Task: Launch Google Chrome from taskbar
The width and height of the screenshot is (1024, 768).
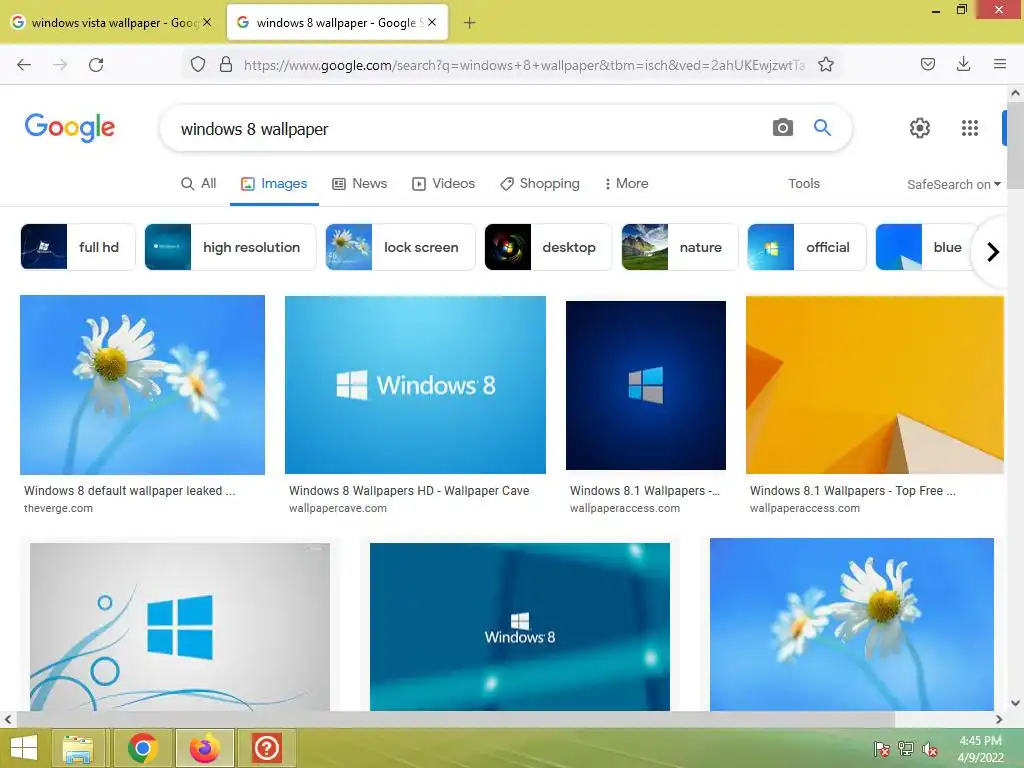Action: 142,748
